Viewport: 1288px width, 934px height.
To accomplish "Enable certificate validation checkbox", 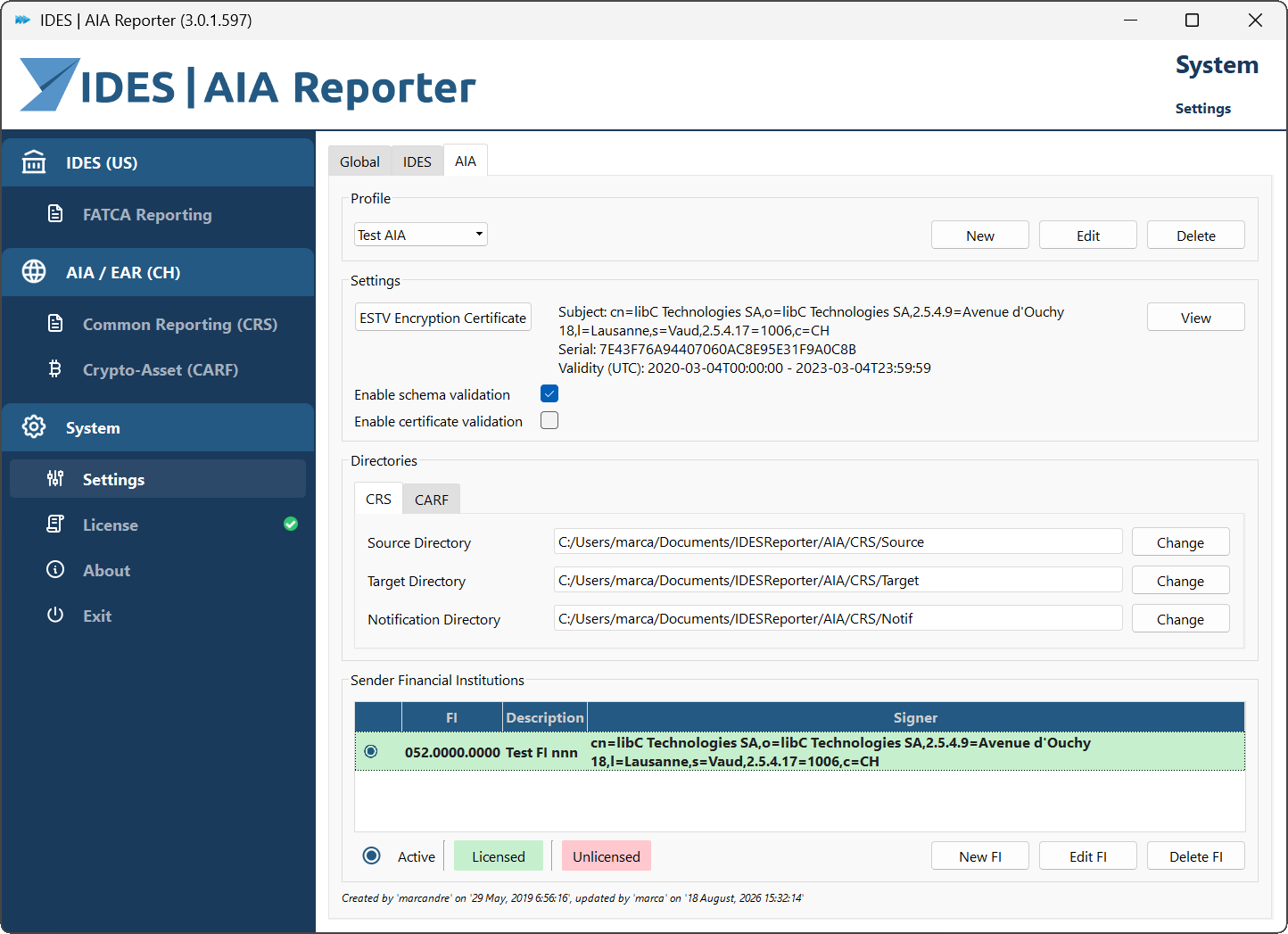I will [549, 421].
